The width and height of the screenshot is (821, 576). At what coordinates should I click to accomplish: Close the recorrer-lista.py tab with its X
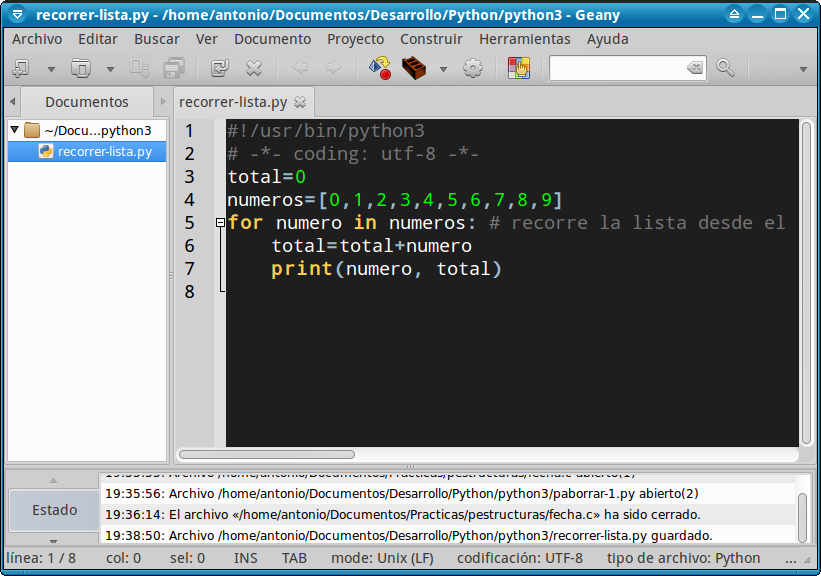pos(300,102)
